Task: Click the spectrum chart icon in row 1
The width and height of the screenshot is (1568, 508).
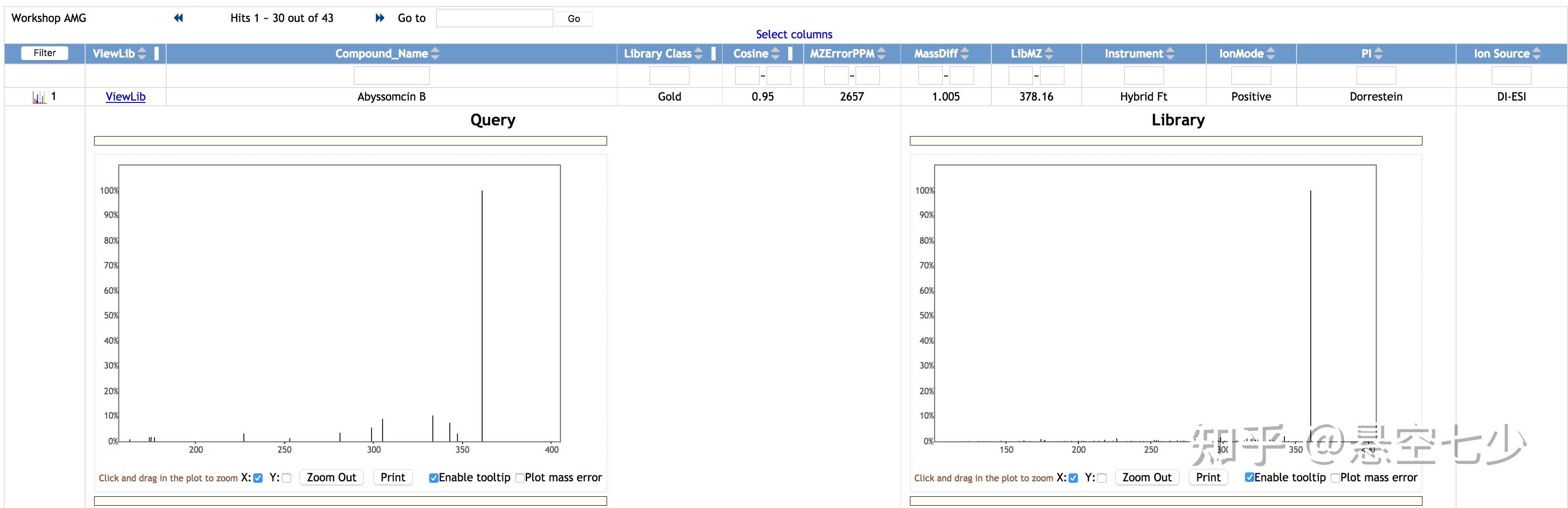Action: [39, 97]
